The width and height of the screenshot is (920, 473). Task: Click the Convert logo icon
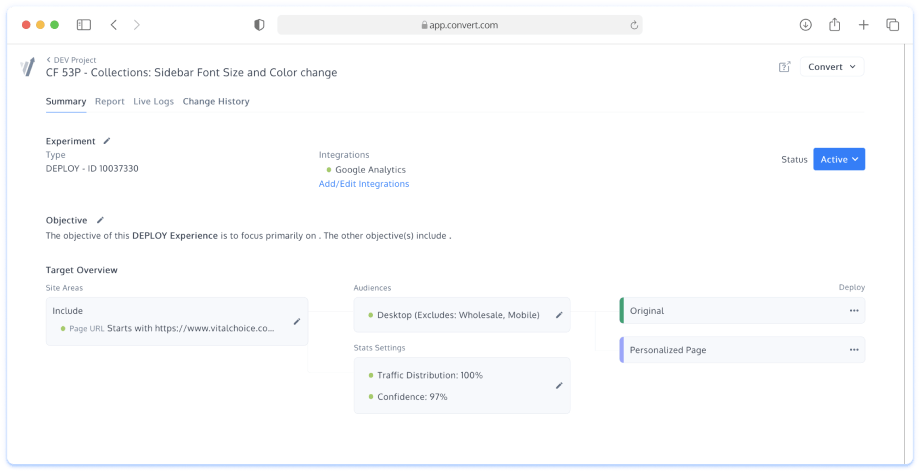tap(28, 67)
